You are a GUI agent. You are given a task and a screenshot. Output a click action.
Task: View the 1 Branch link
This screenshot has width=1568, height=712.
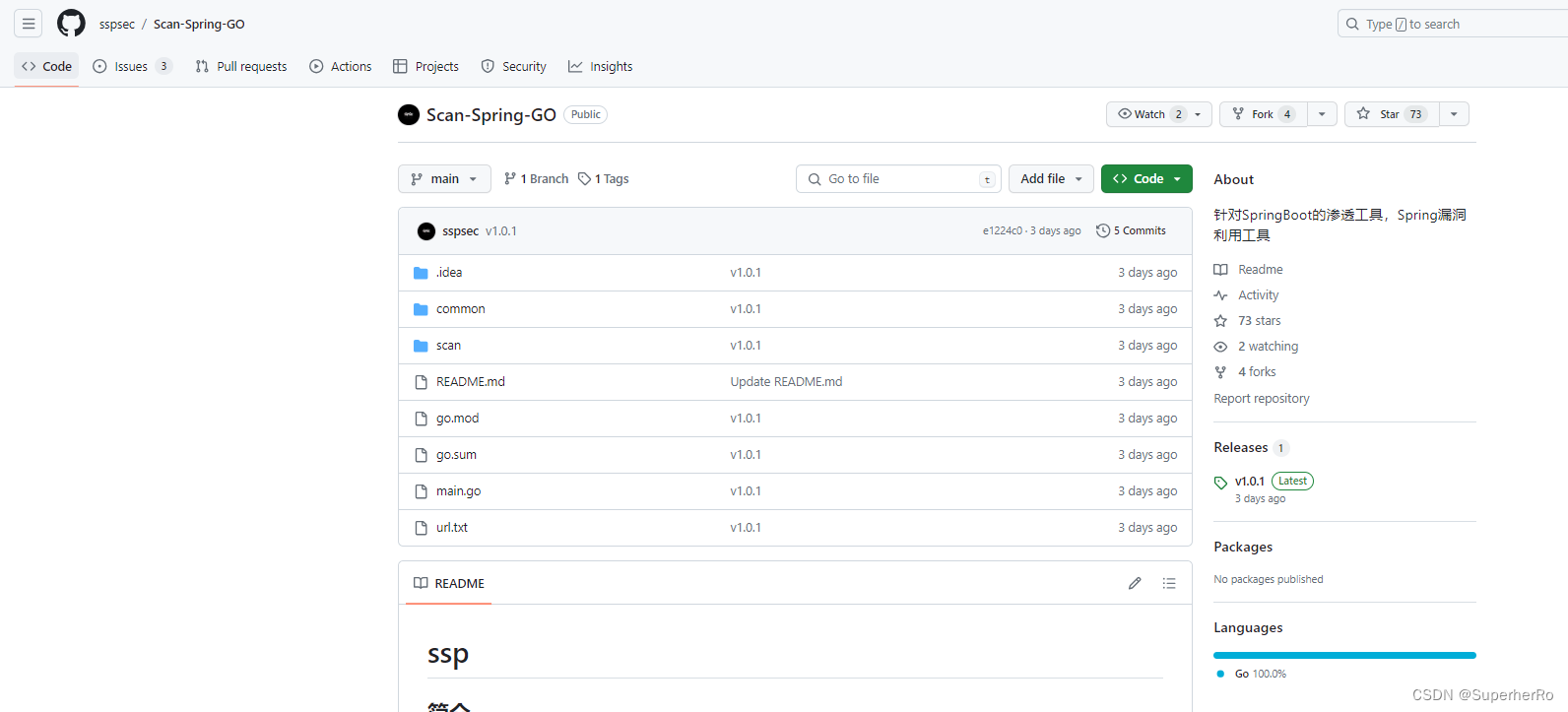click(536, 179)
